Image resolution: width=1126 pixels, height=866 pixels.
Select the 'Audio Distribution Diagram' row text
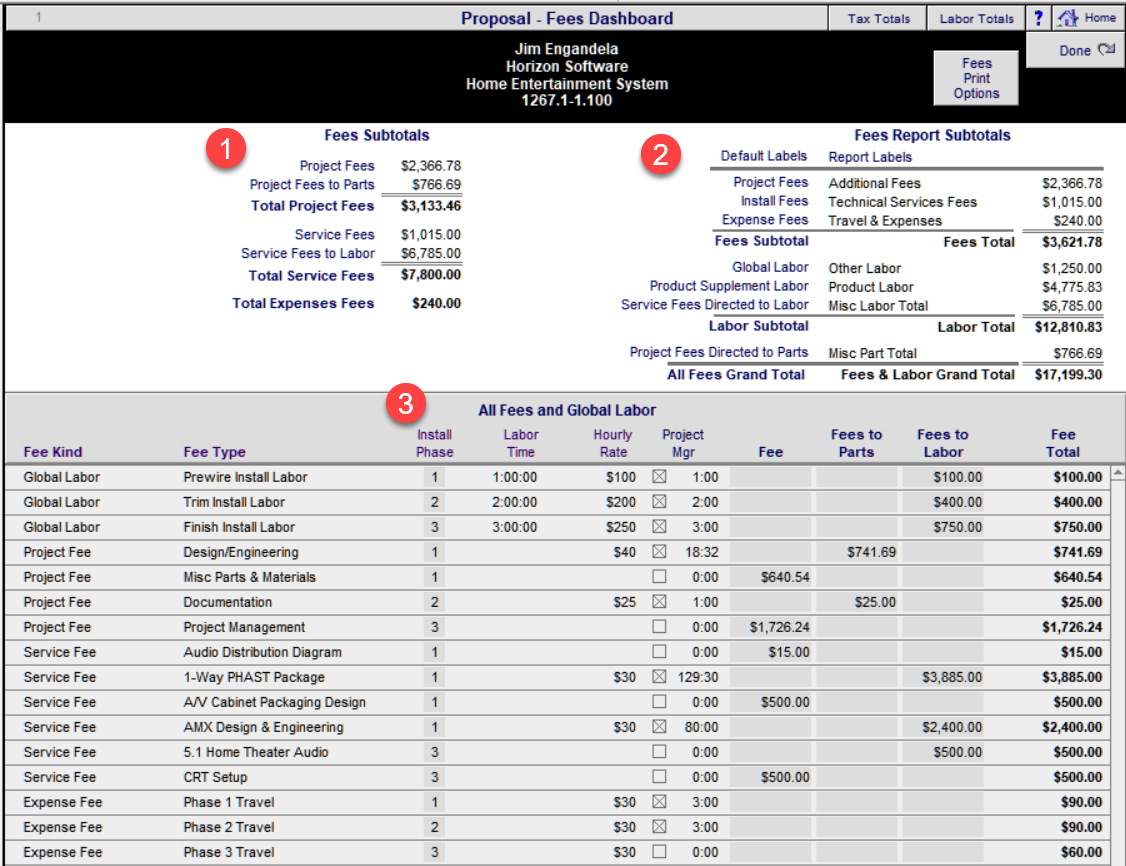pyautogui.click(x=262, y=652)
